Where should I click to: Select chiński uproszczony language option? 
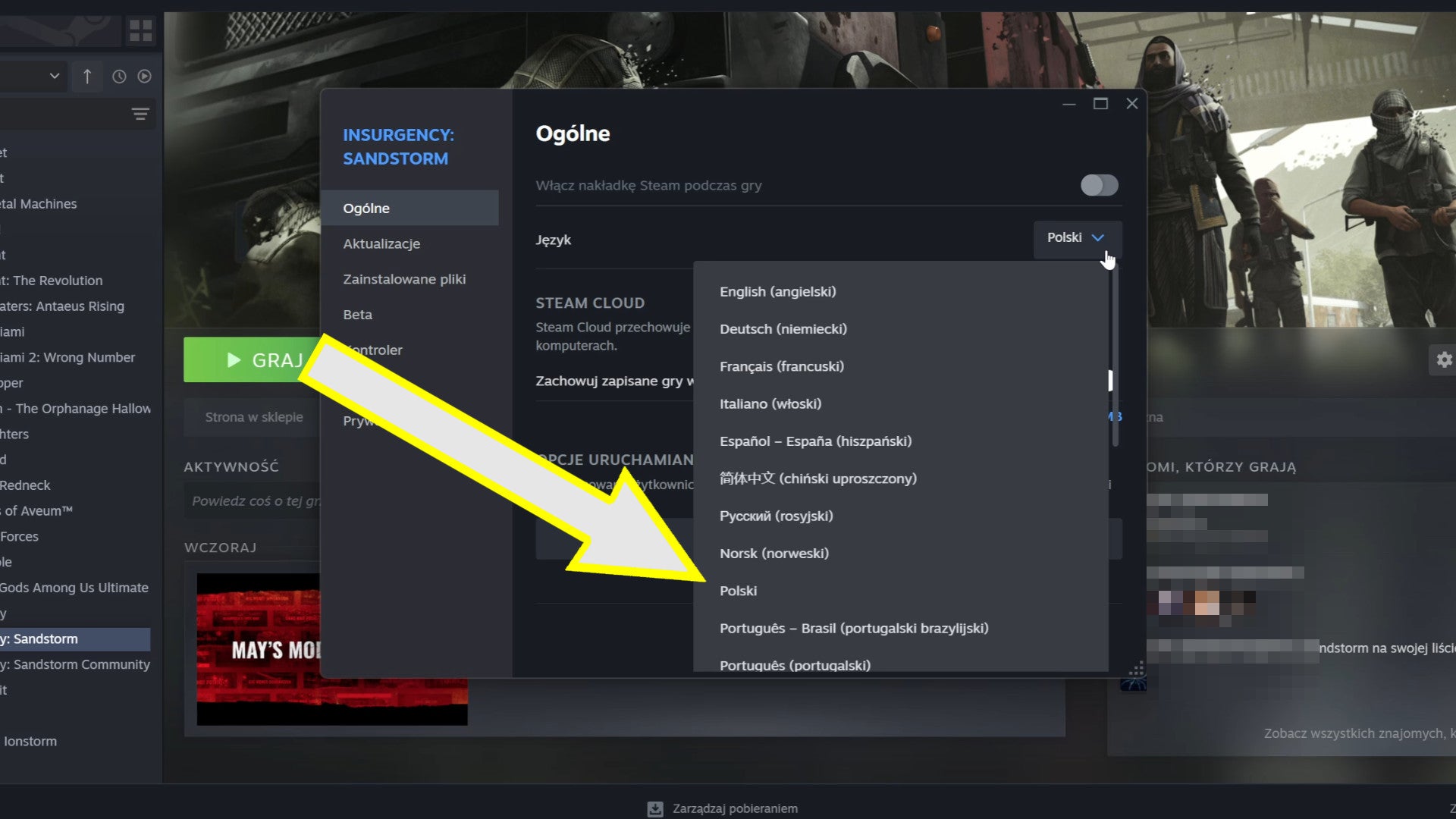[x=817, y=479]
